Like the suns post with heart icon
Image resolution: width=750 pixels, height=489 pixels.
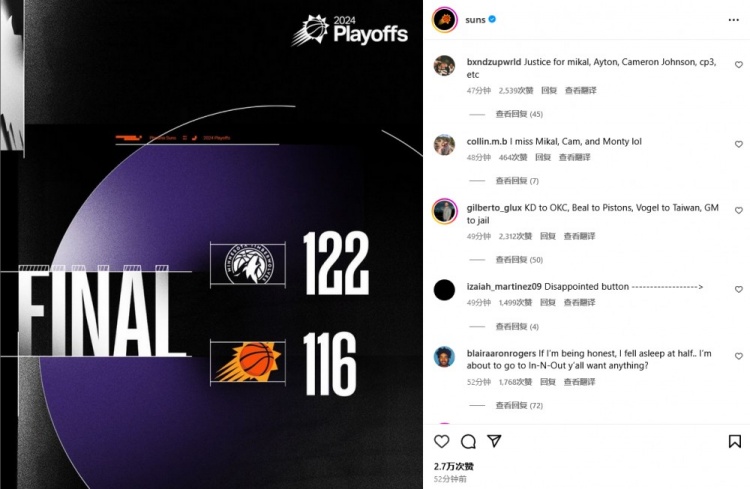[441, 441]
